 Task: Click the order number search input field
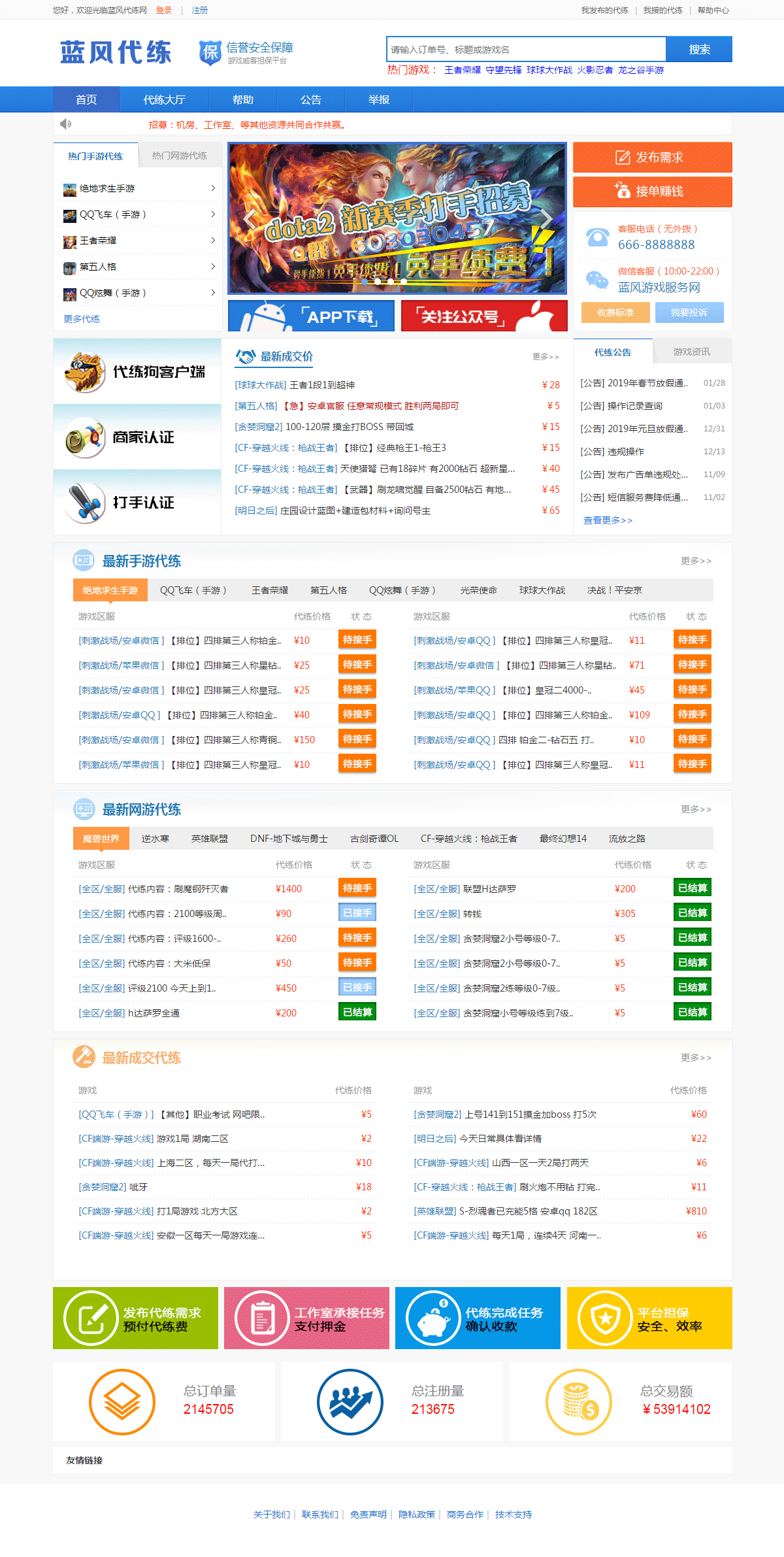tap(527, 50)
